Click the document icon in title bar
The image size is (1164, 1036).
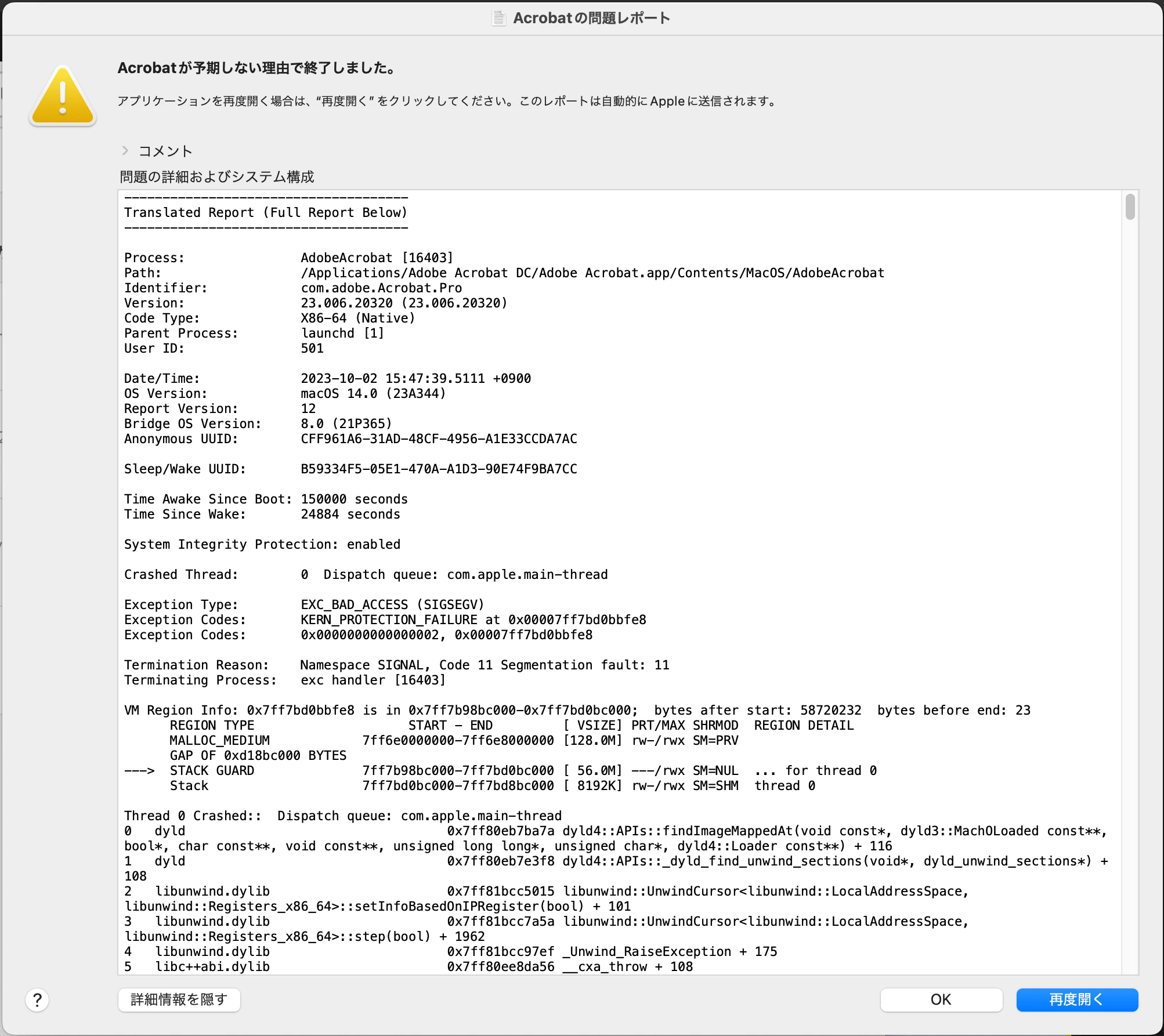coord(498,18)
